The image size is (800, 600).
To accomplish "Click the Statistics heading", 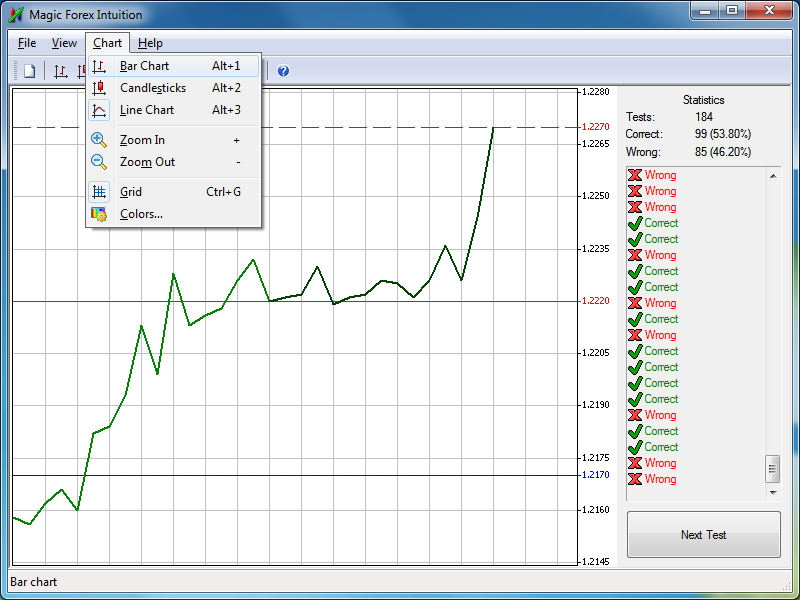I will [704, 100].
